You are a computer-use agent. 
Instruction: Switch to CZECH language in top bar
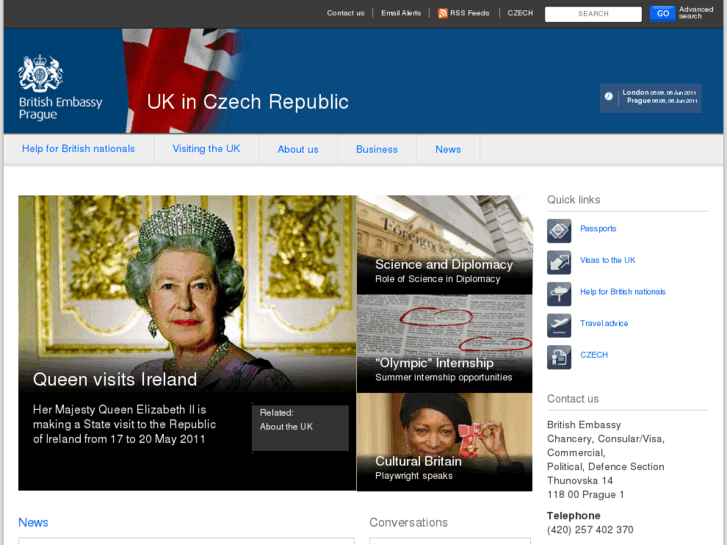point(520,13)
